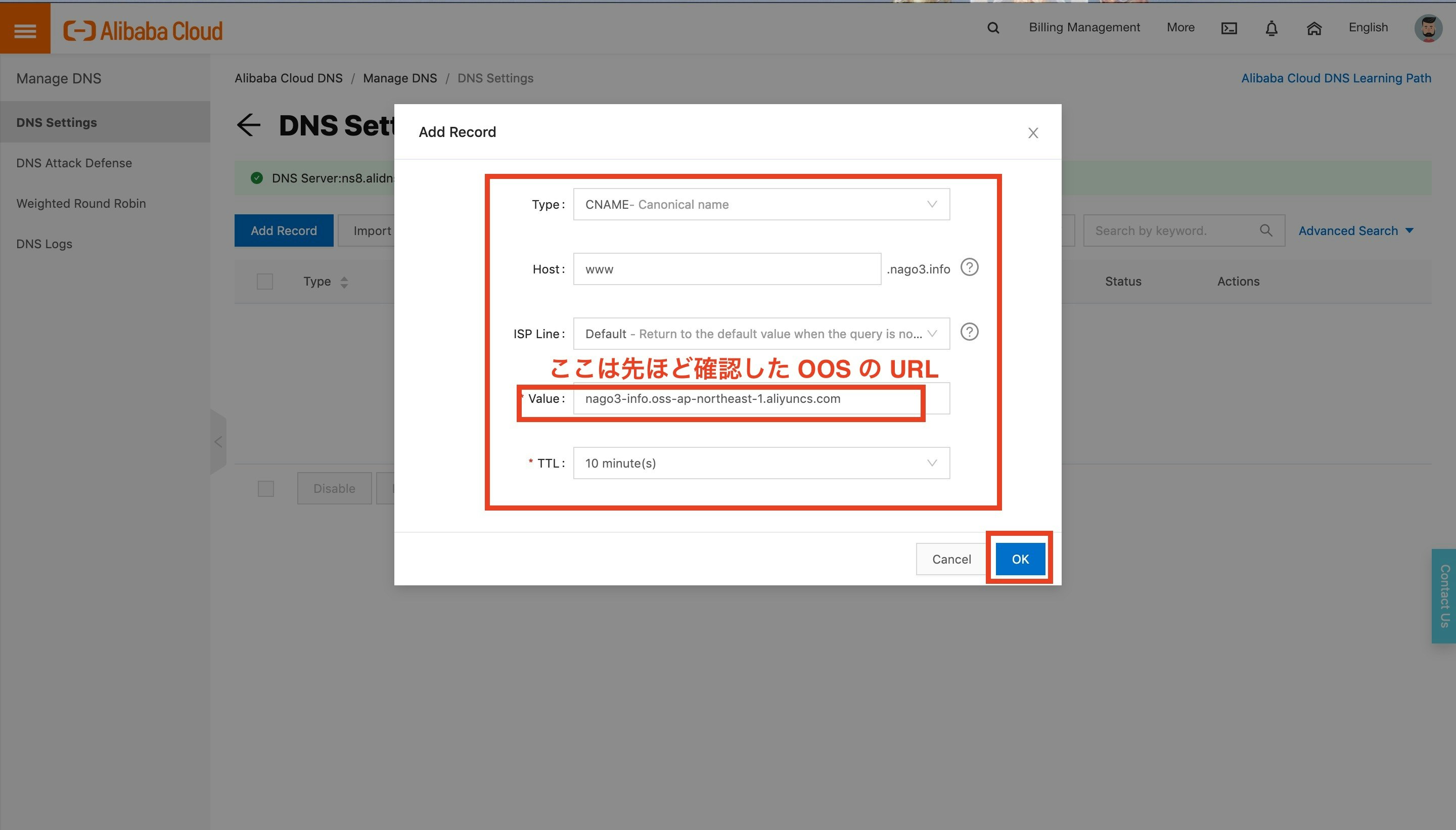Click the blue Add Record button
The height and width of the screenshot is (830, 1456).
[x=284, y=230]
